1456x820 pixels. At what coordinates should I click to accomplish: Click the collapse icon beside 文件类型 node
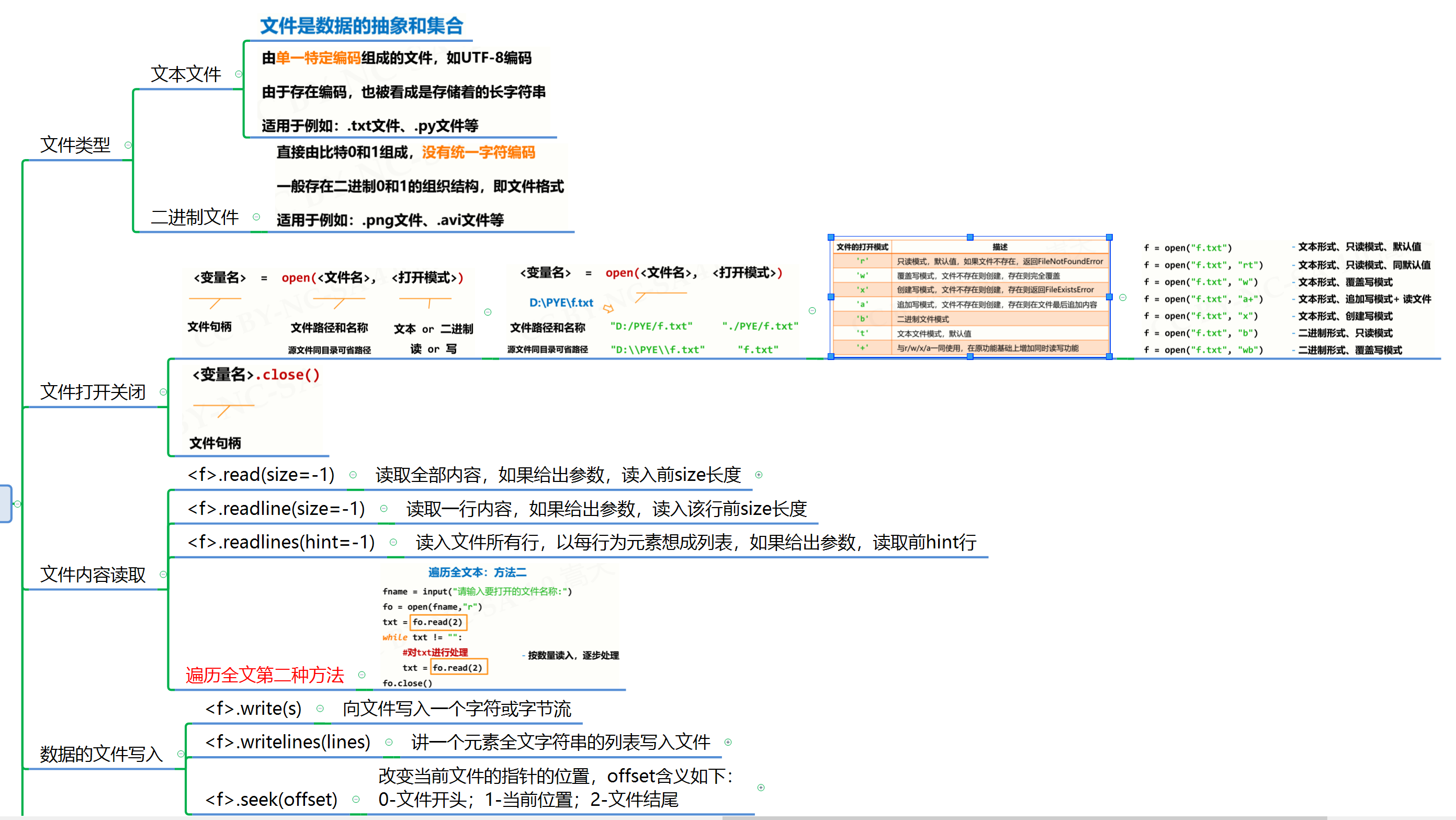128,145
